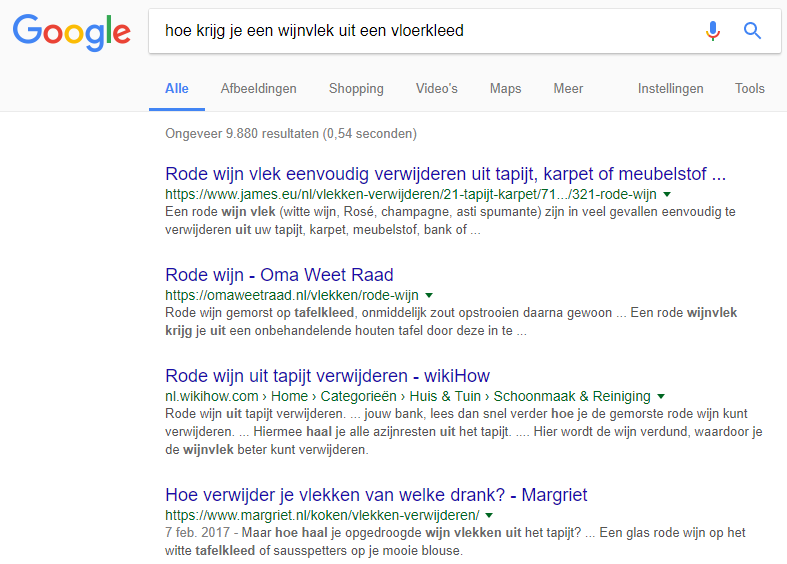Image resolution: width=787 pixels, height=564 pixels.
Task: Click the Tools option
Action: (x=750, y=89)
